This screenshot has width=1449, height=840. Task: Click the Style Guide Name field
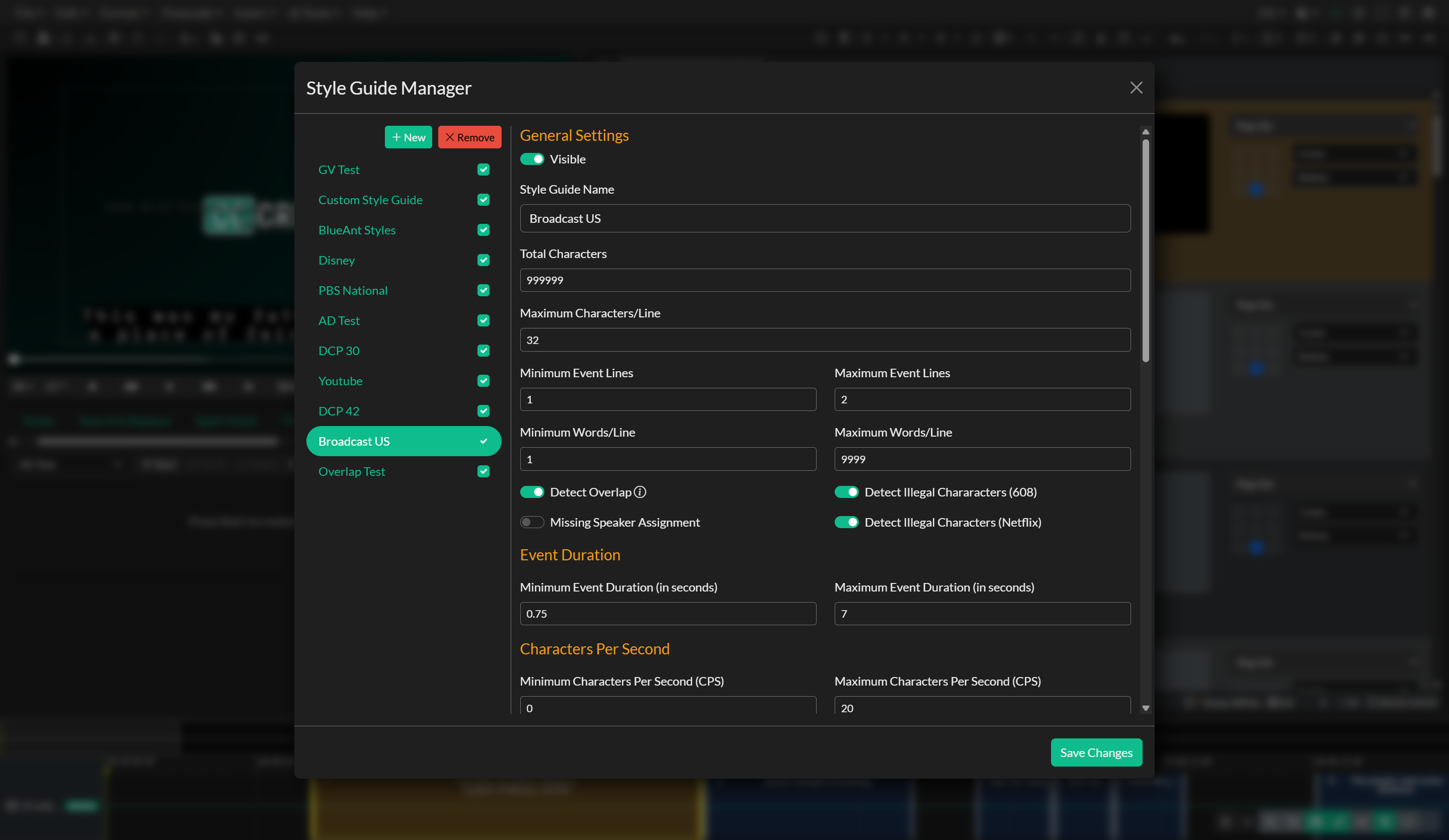click(x=825, y=218)
